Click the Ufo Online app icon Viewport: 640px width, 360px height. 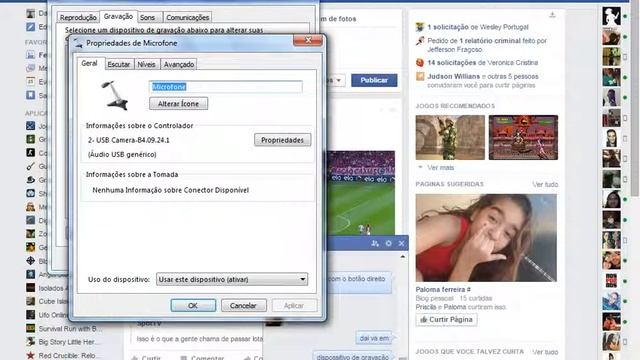(31, 315)
